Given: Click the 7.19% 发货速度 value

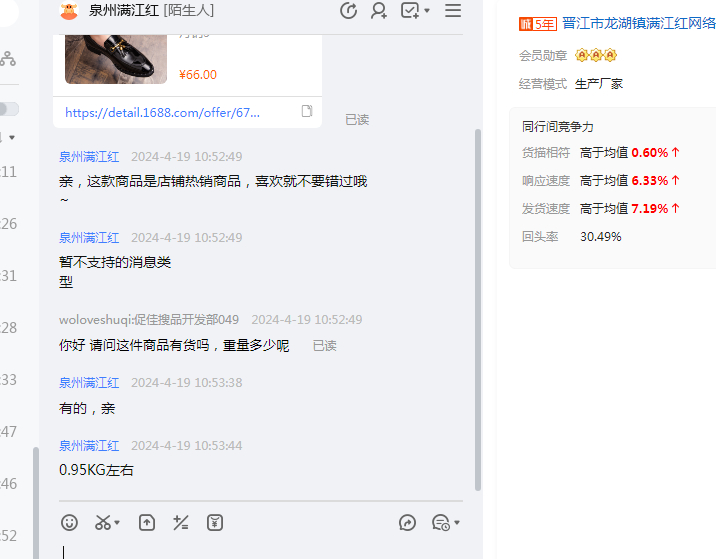Looking at the screenshot, I should coord(650,209).
